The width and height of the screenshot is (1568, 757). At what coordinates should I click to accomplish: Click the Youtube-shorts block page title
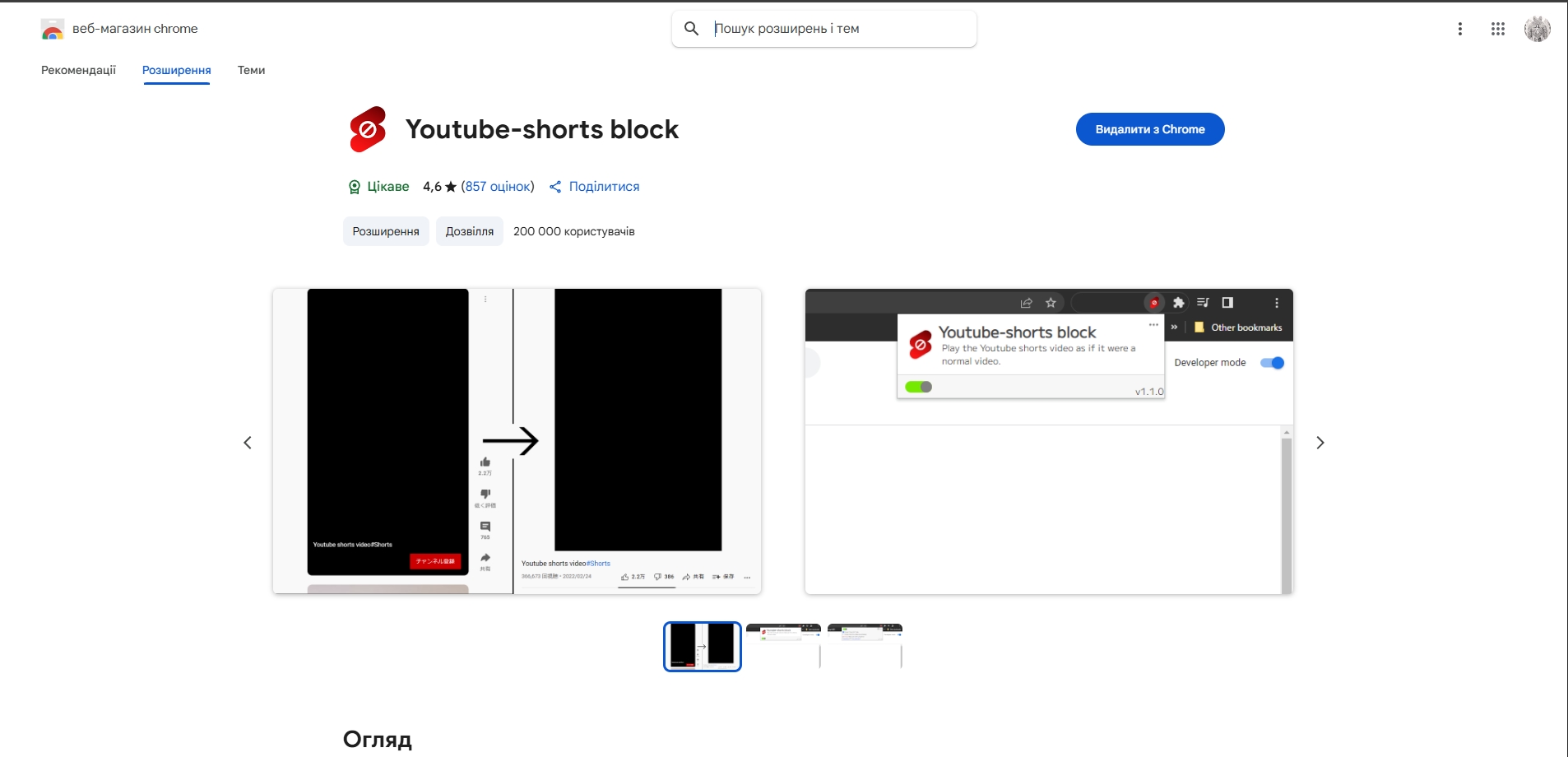(x=542, y=129)
